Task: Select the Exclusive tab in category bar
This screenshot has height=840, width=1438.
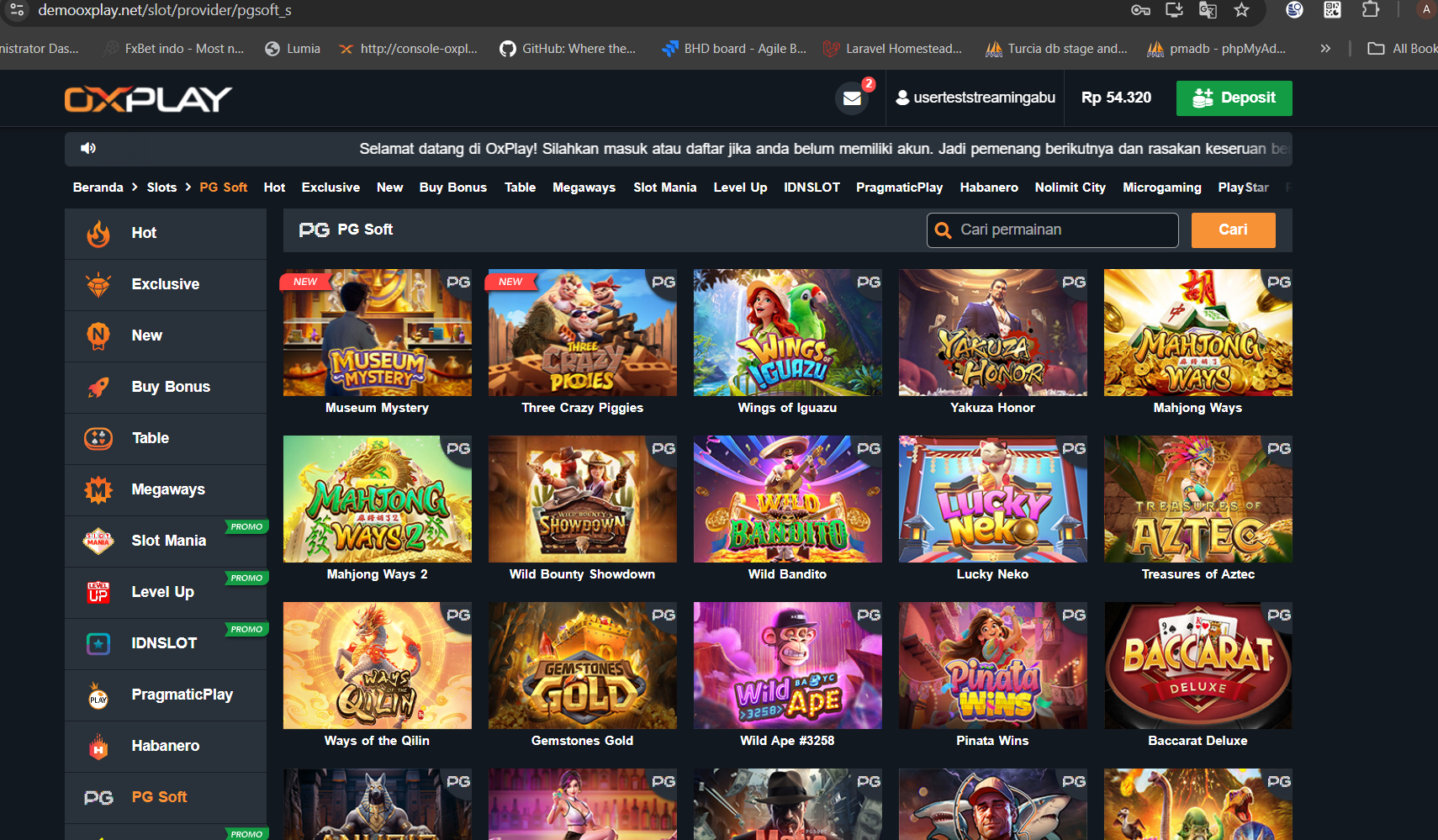Action: [x=330, y=188]
